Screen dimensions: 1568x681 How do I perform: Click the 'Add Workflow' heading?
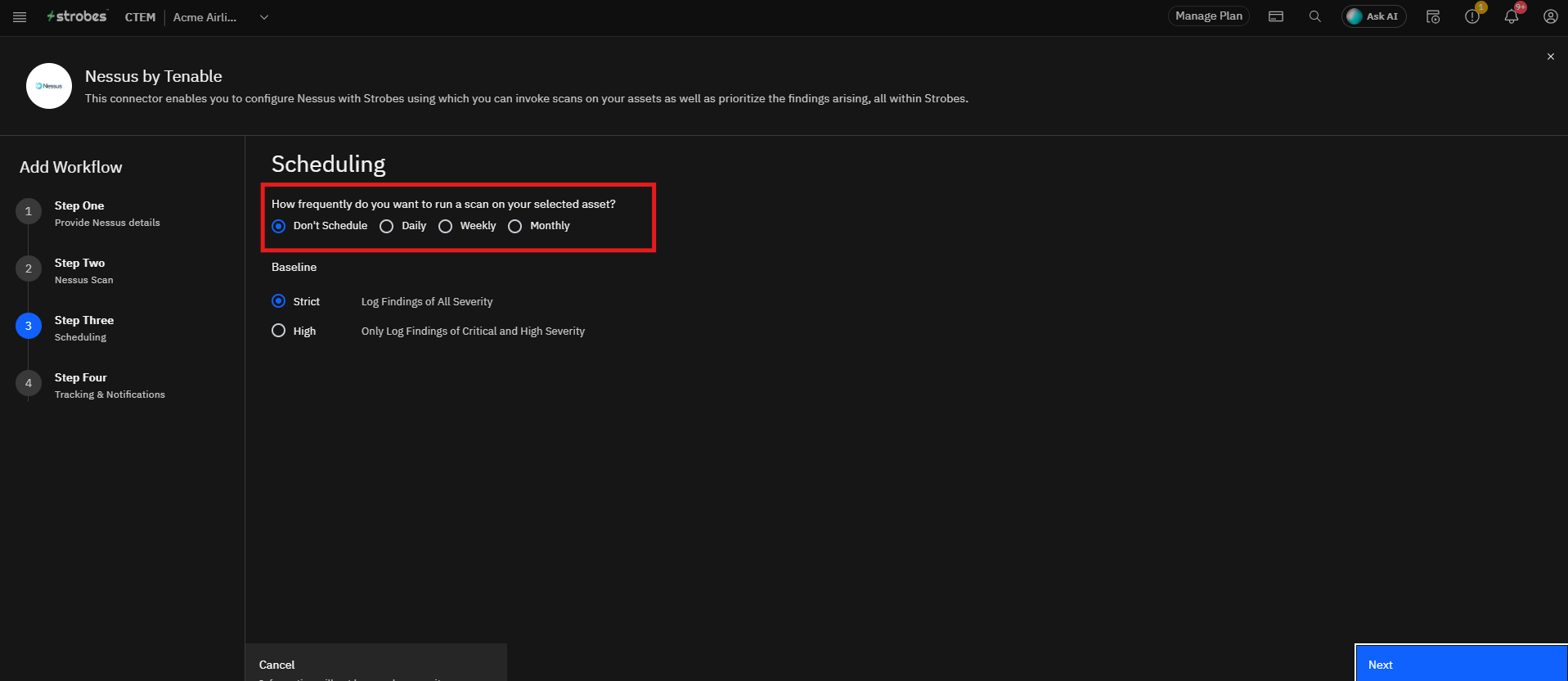coord(71,167)
